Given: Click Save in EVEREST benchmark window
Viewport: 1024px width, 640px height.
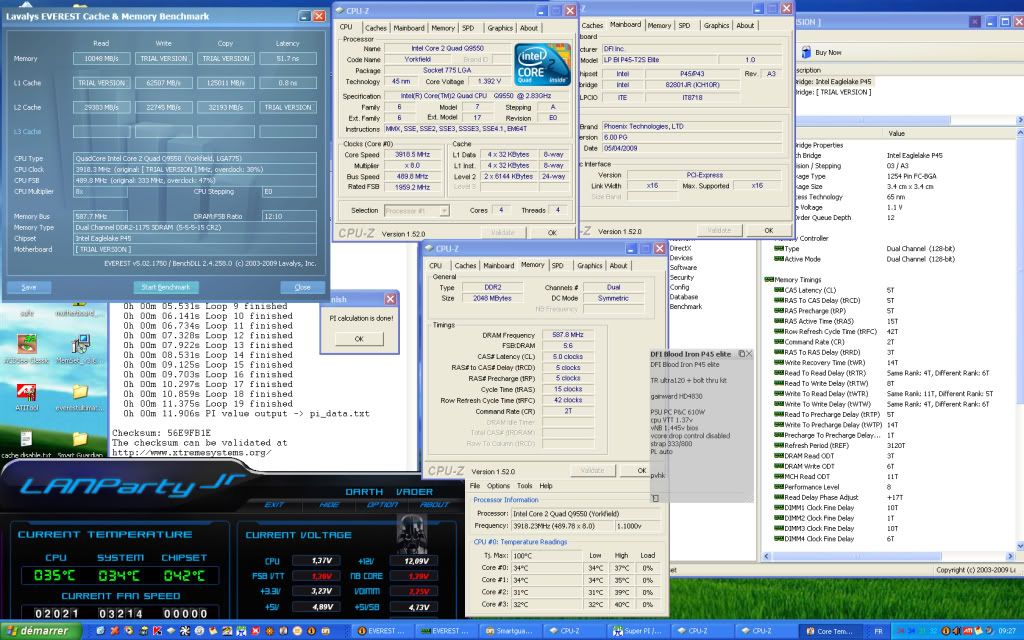Looking at the screenshot, I should (x=29, y=287).
